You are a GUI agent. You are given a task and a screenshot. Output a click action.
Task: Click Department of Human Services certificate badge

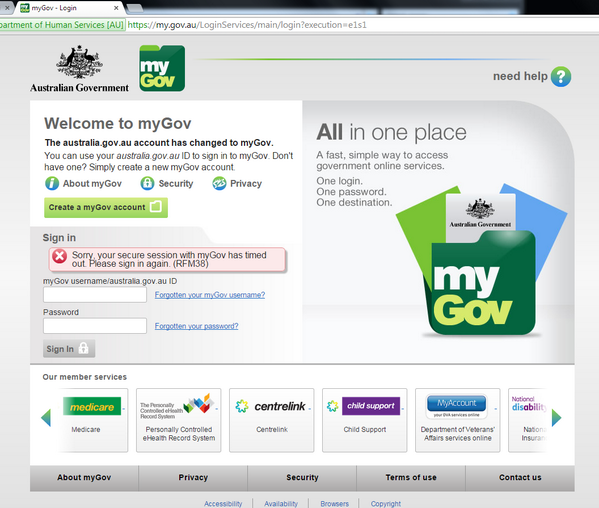pyautogui.click(x=62, y=25)
